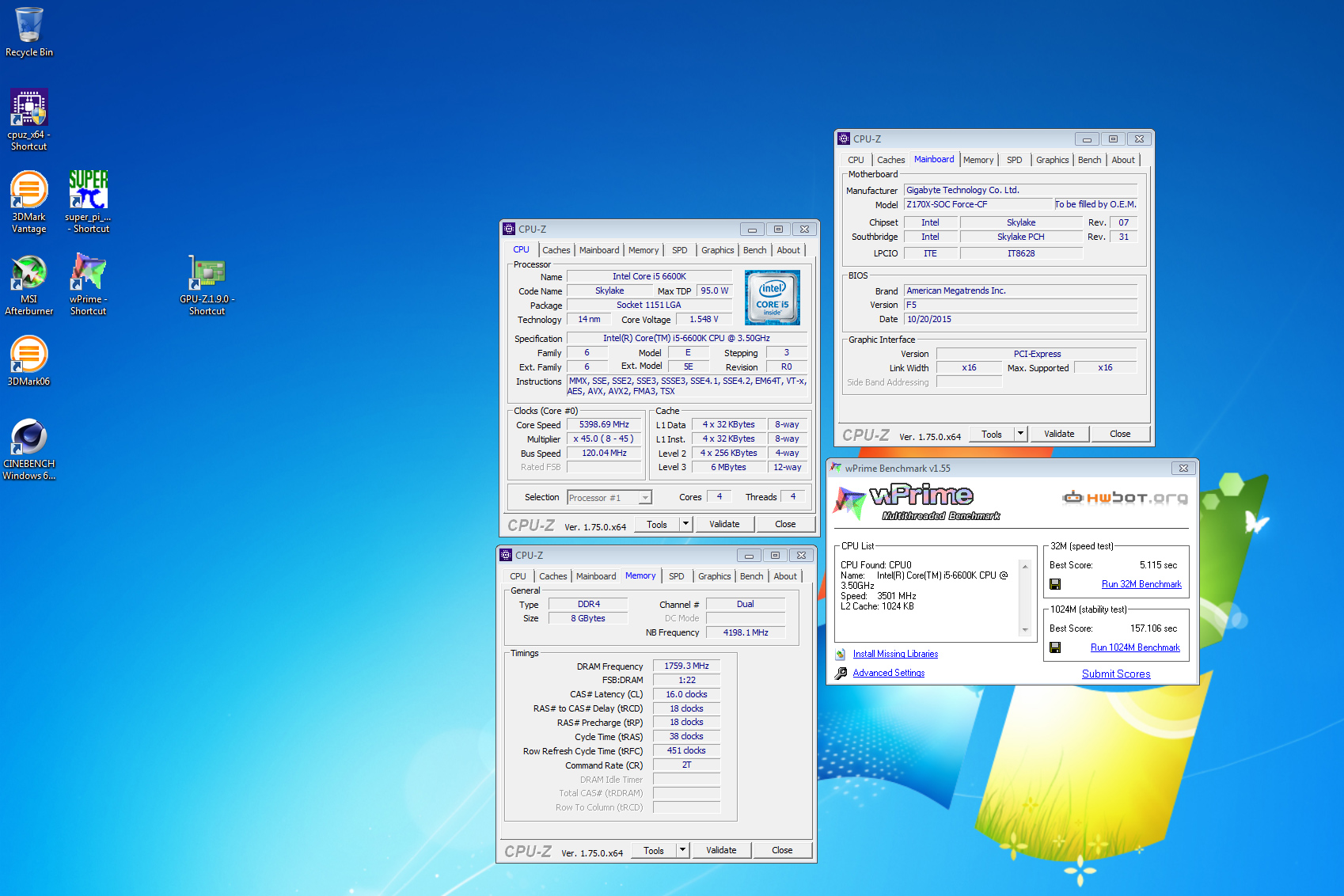Click Close button in CPU window

[785, 524]
